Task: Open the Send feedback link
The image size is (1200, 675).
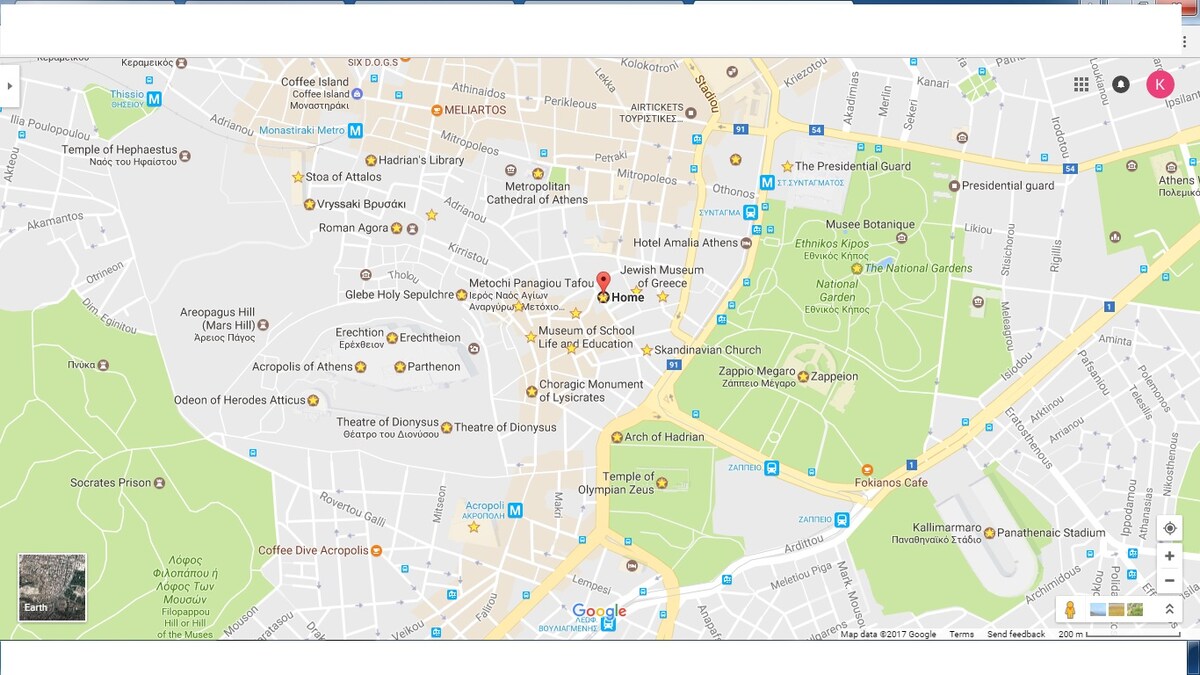Action: pyautogui.click(x=1016, y=634)
